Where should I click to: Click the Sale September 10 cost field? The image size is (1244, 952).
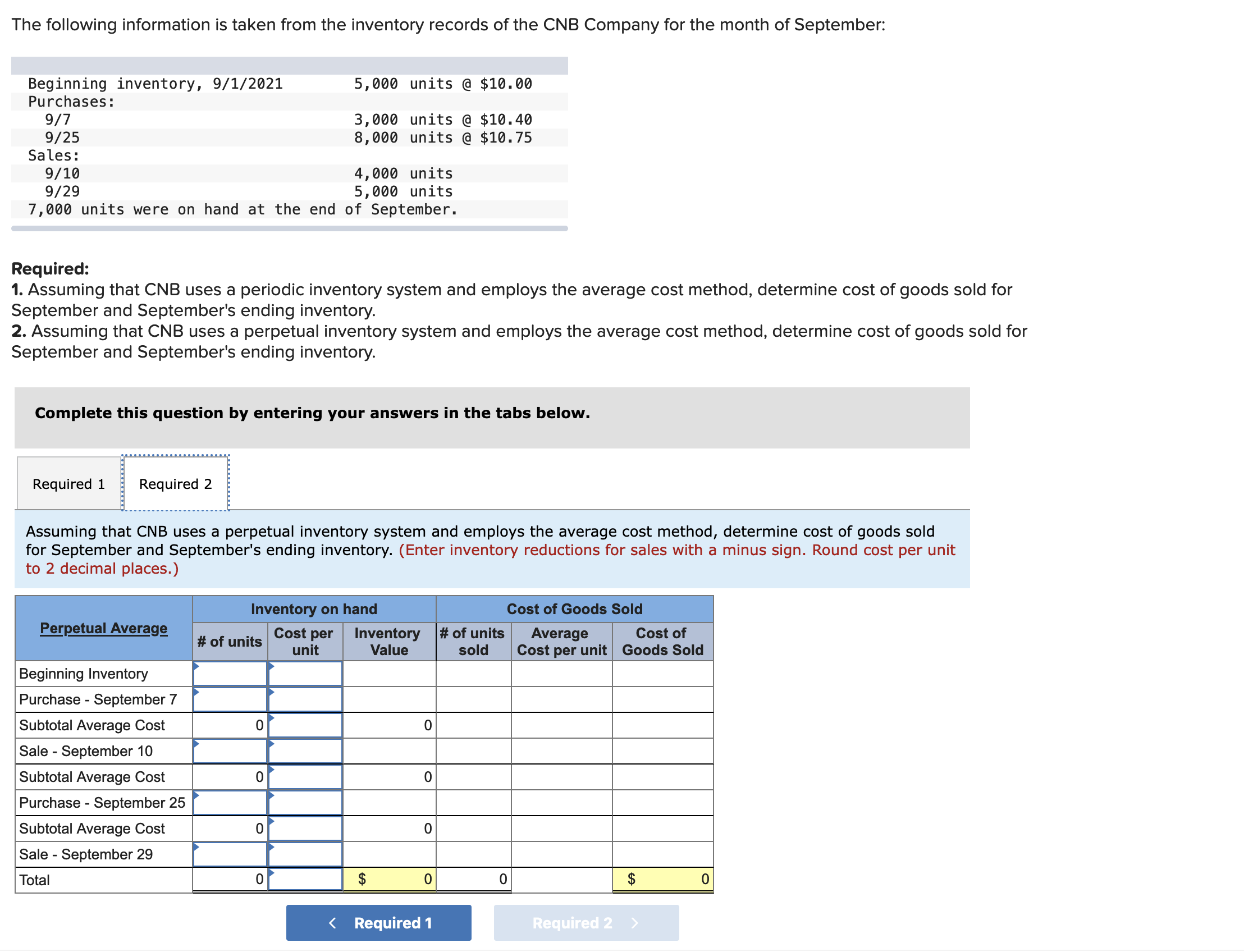(304, 750)
